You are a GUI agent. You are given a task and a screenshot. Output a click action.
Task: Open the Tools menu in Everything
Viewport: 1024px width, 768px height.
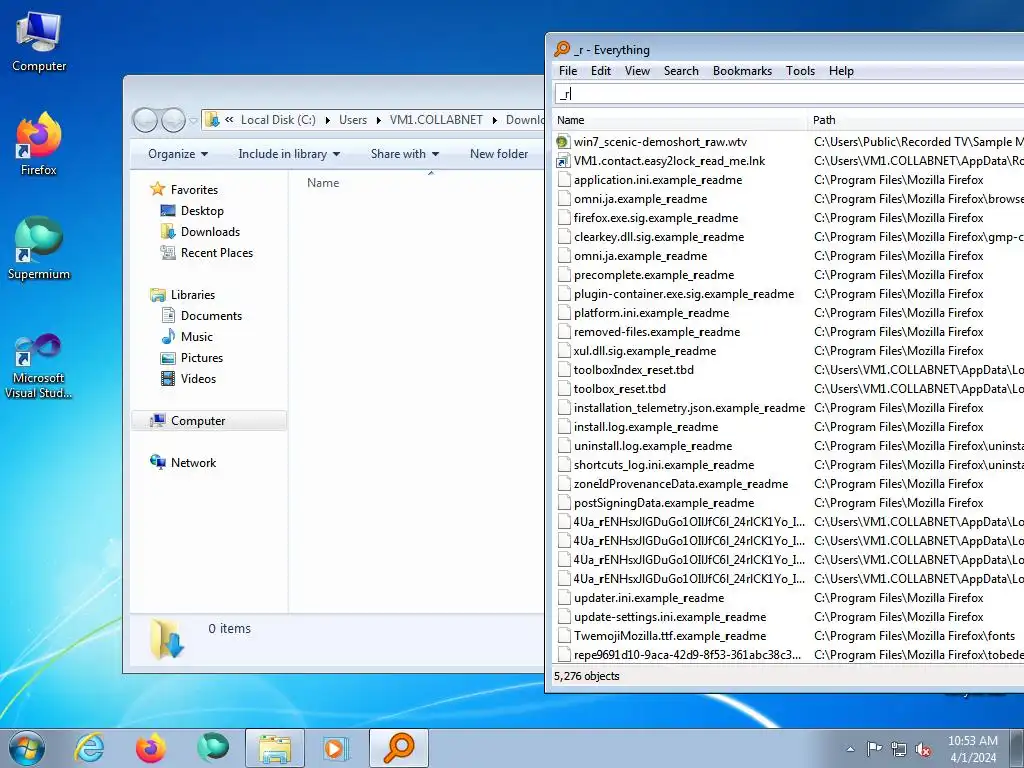(800, 71)
